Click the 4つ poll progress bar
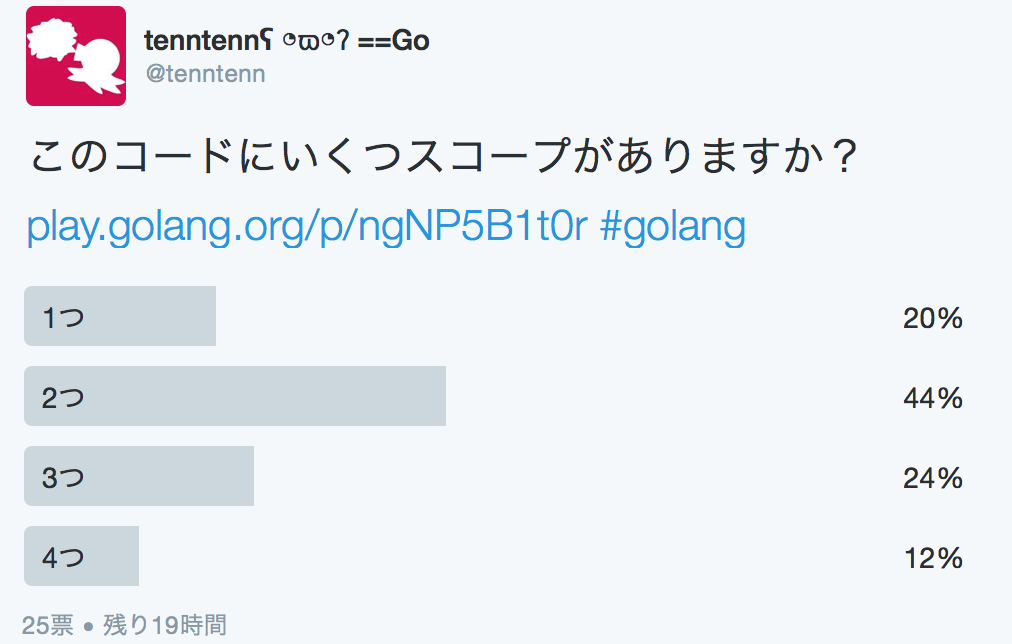This screenshot has width=1012, height=644. click(x=81, y=556)
